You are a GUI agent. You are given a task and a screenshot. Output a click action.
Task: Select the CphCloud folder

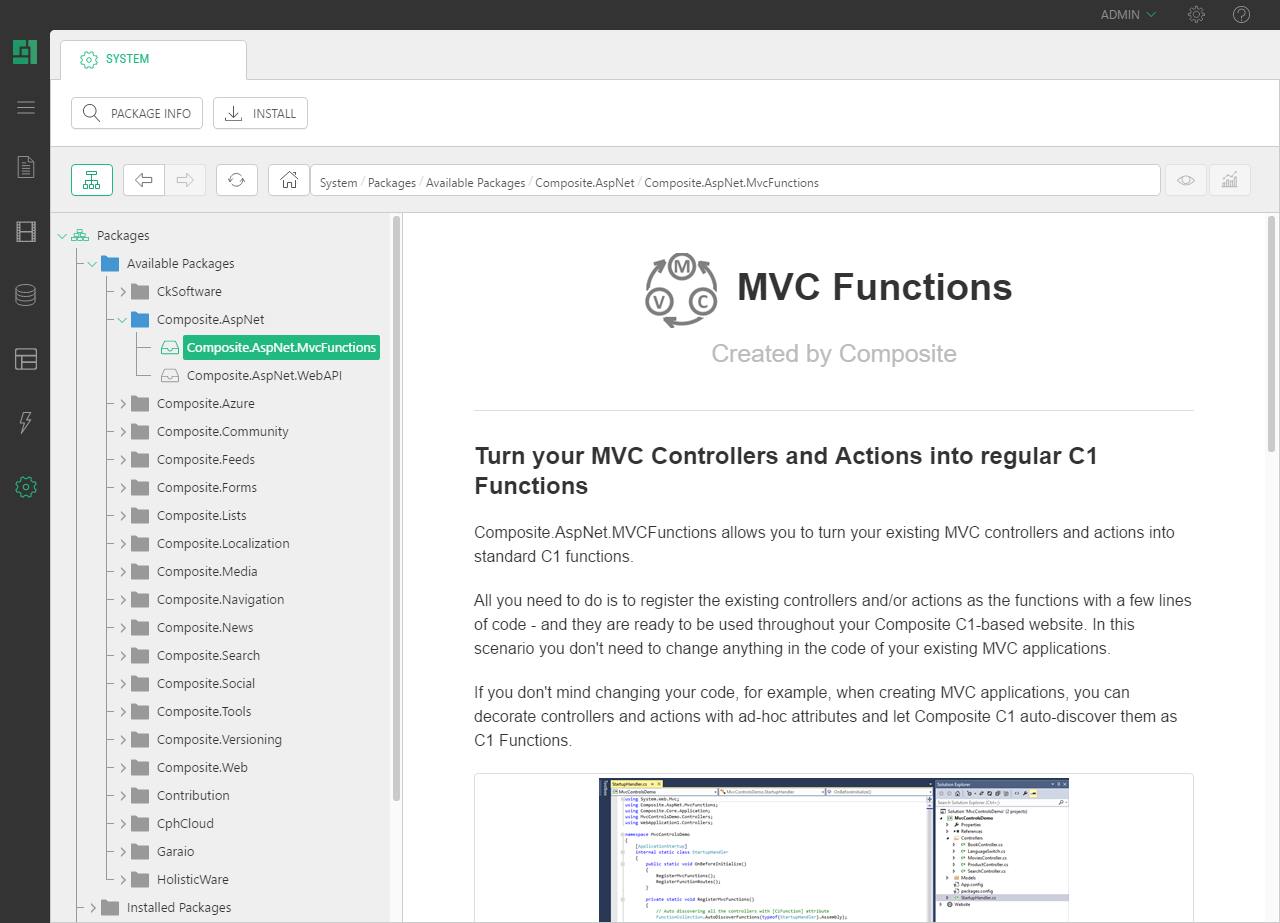[185, 824]
